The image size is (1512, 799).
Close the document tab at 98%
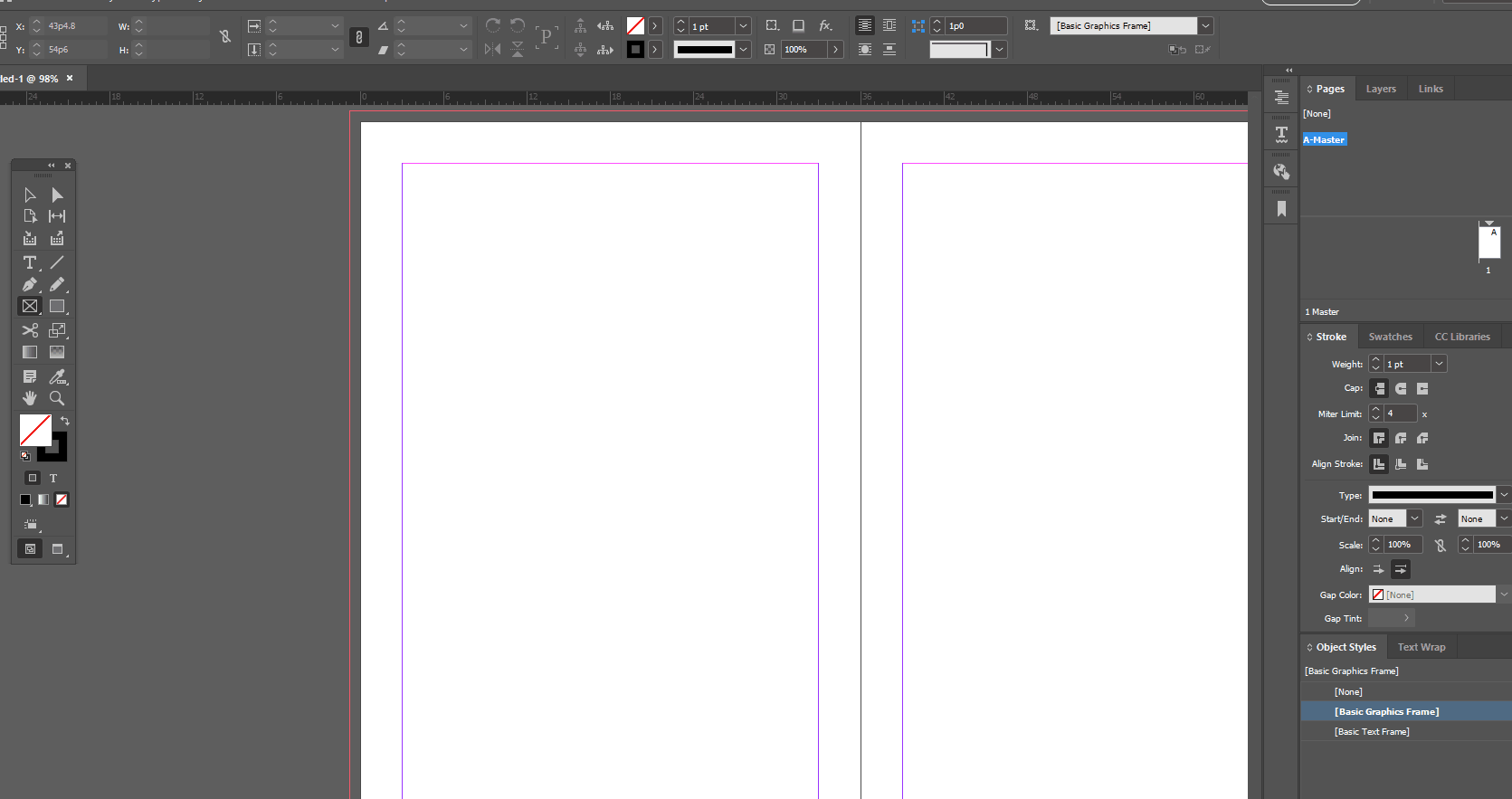tap(70, 79)
